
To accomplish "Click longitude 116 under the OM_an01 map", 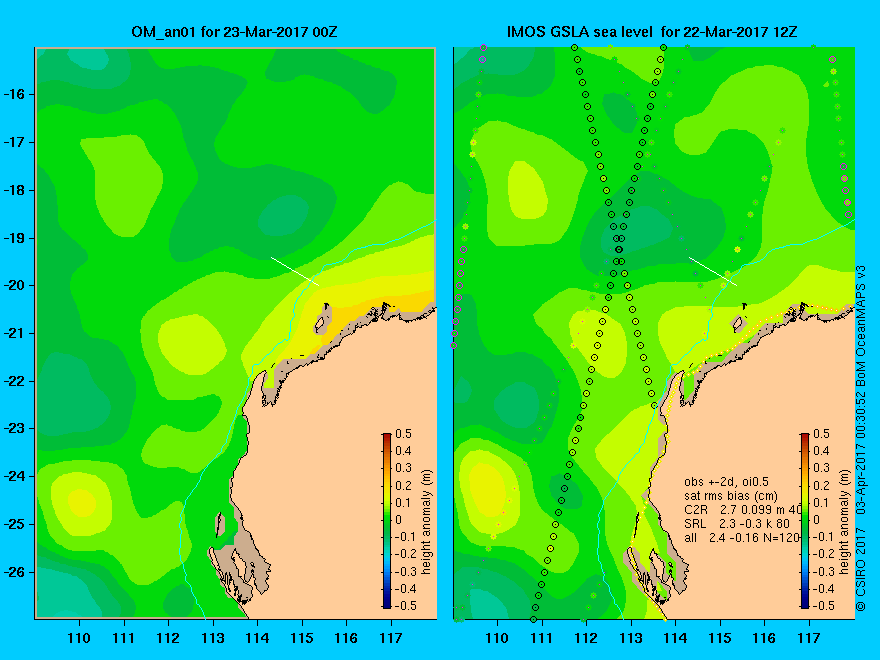I will point(346,638).
